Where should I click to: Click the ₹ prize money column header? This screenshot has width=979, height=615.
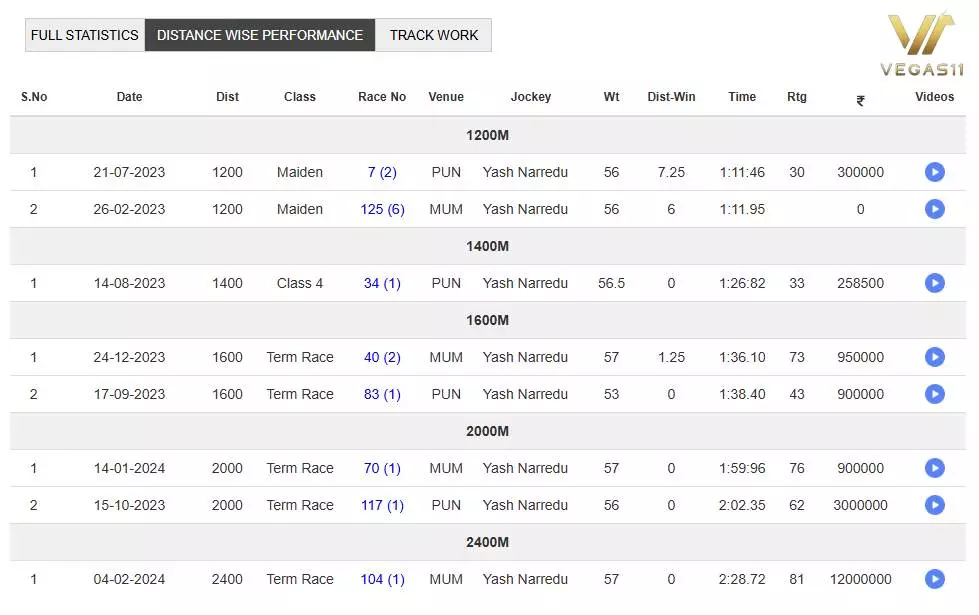(860, 97)
